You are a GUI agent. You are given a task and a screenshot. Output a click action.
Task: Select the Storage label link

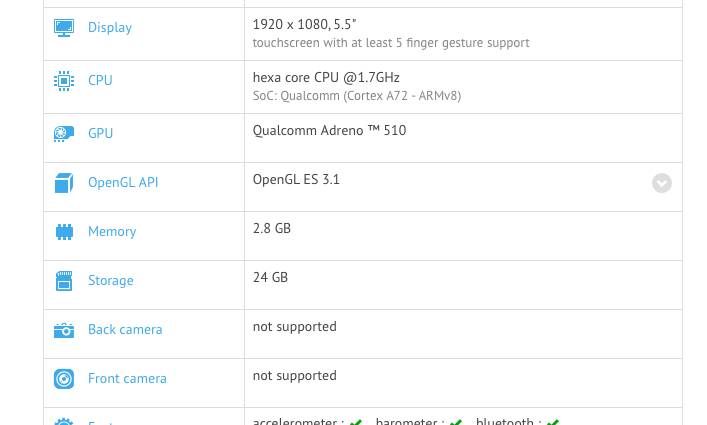click(110, 281)
